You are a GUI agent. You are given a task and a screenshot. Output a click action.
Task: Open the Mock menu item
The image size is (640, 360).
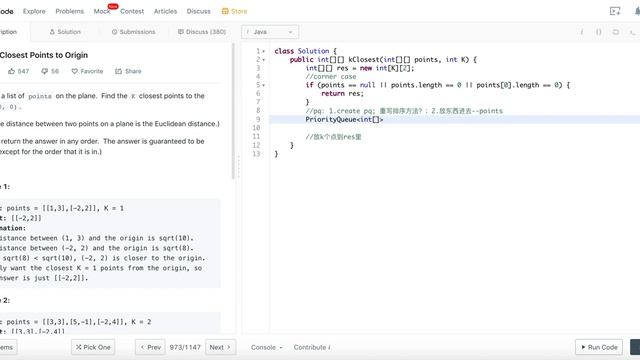pyautogui.click(x=102, y=11)
